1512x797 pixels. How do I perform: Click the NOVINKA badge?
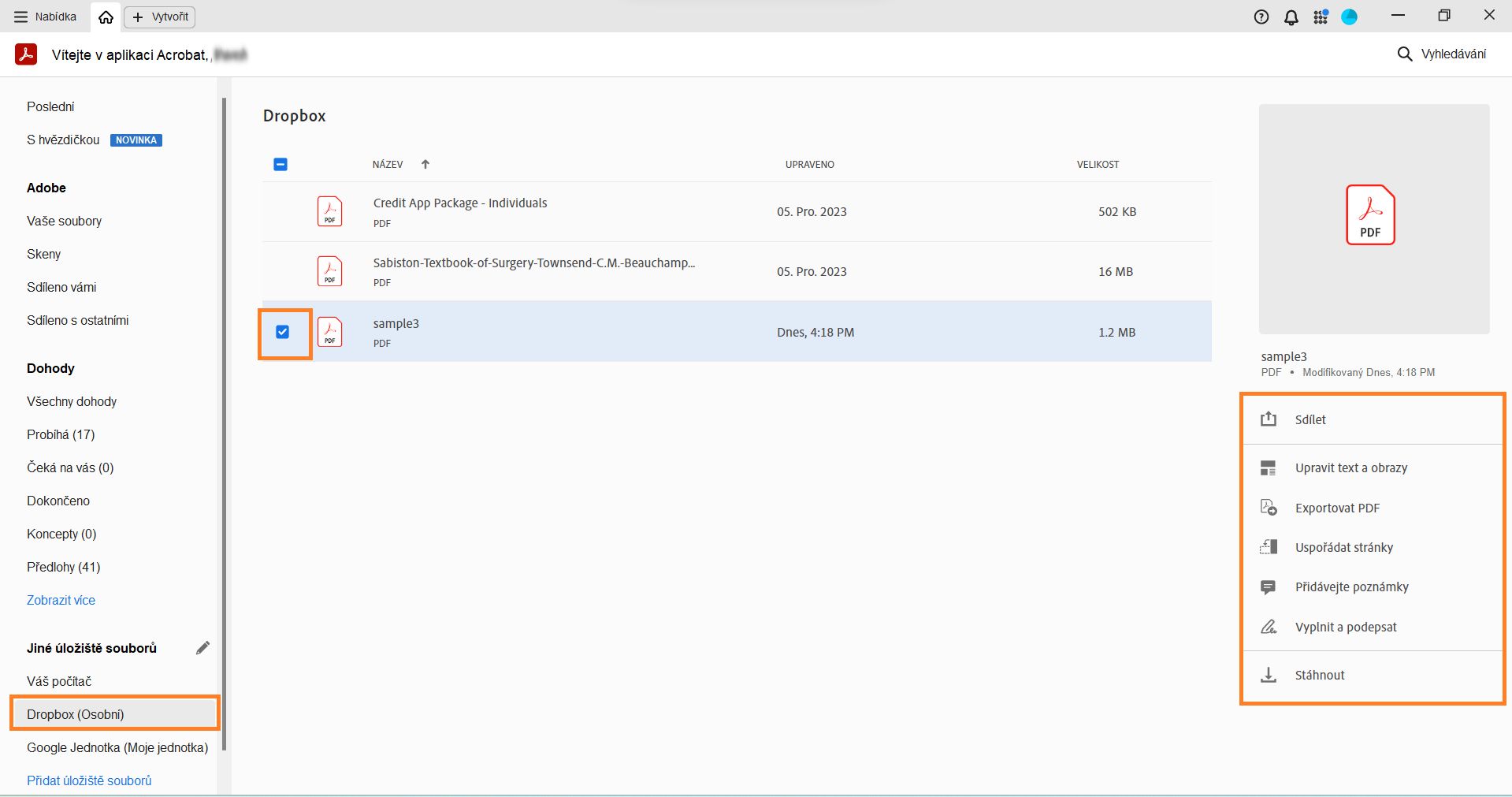136,140
